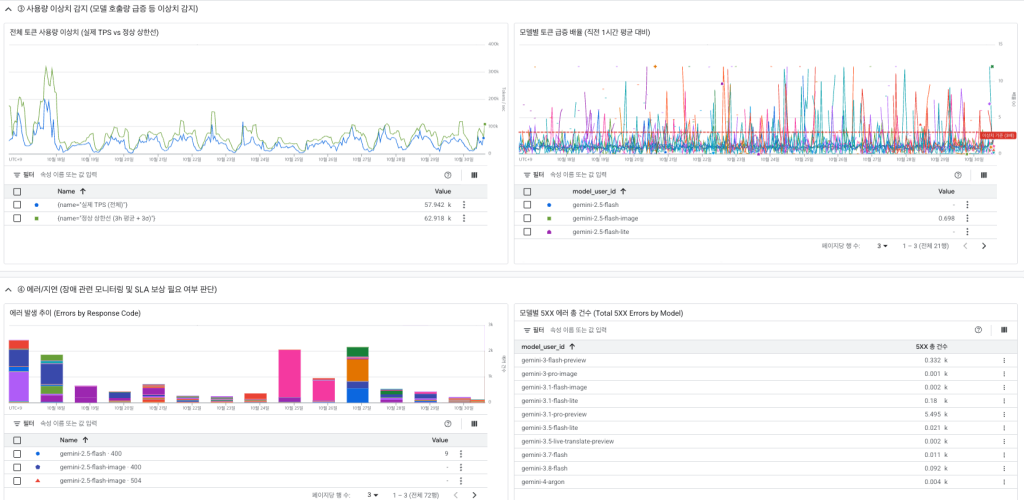
Task: Open column display options in 모델별 토큰 급증 배율 panel
Action: pyautogui.click(x=984, y=175)
